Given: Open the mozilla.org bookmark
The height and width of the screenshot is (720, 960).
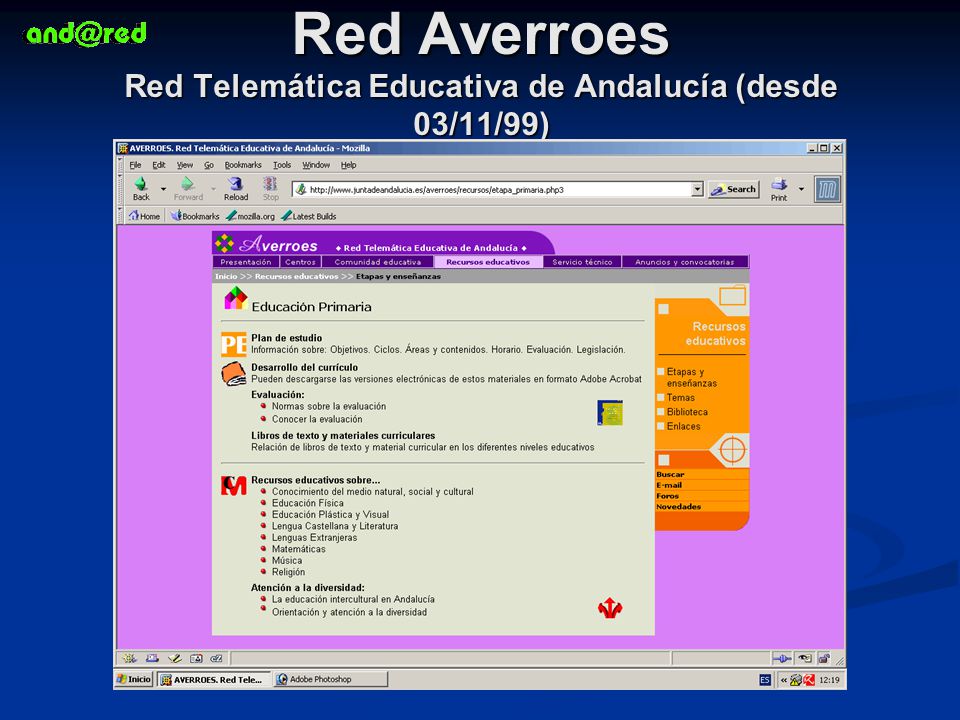Looking at the screenshot, I should (250, 216).
